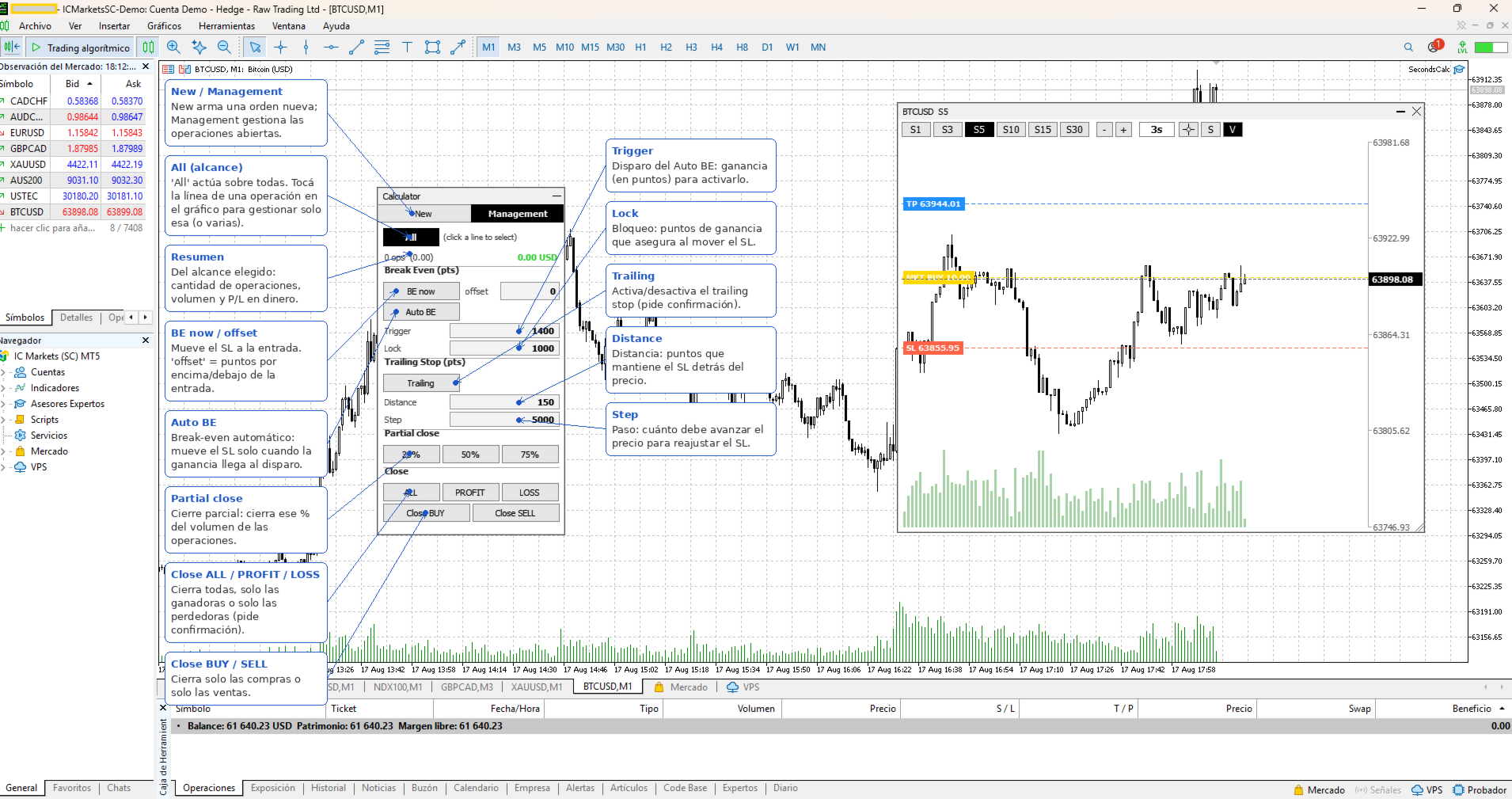Expand the Cuentas node in Navigator
1512x799 pixels.
[4, 372]
